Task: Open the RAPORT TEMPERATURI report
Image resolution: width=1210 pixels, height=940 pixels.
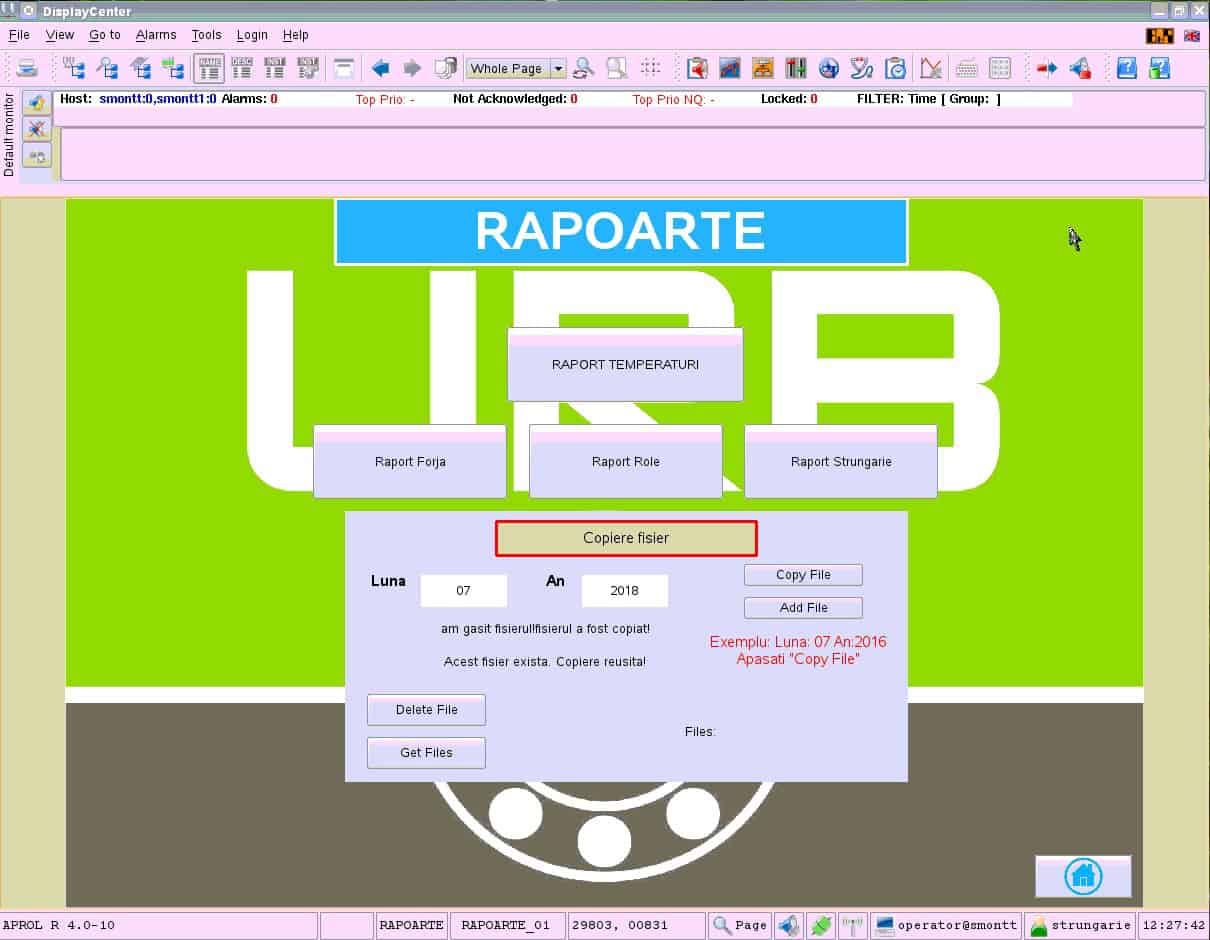Action: [625, 365]
